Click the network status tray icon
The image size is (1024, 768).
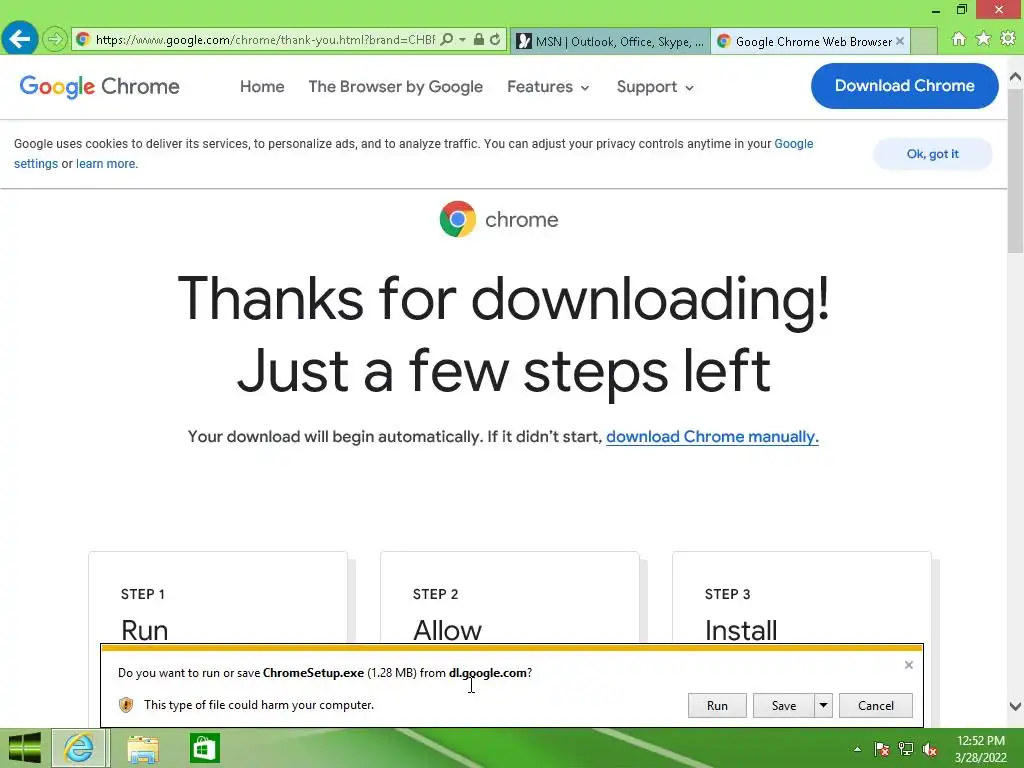click(x=906, y=749)
